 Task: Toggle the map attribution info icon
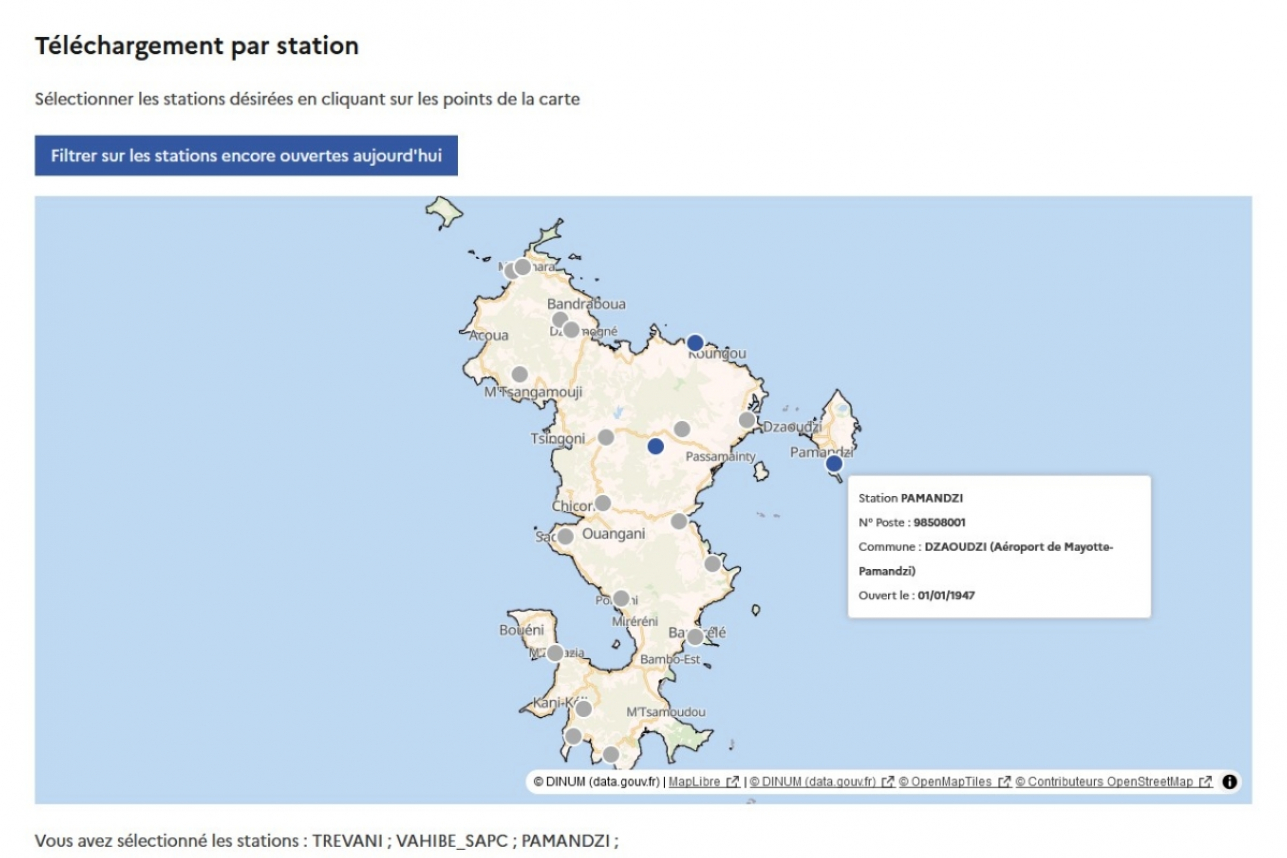point(1229,782)
